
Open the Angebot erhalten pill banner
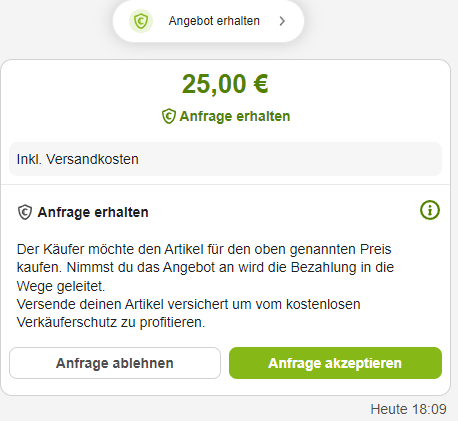(208, 21)
